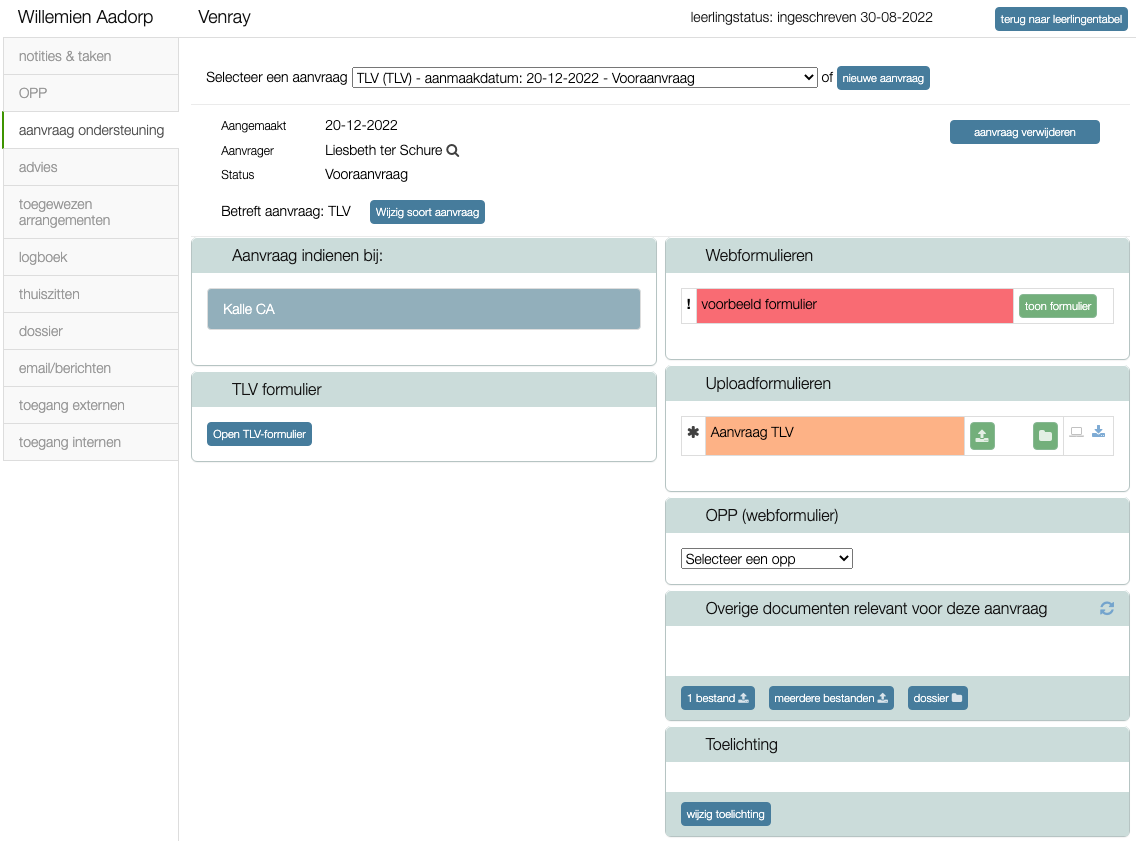This screenshot has height=841, width=1136.
Task: Click Open TLV-formulier button
Action: point(259,434)
